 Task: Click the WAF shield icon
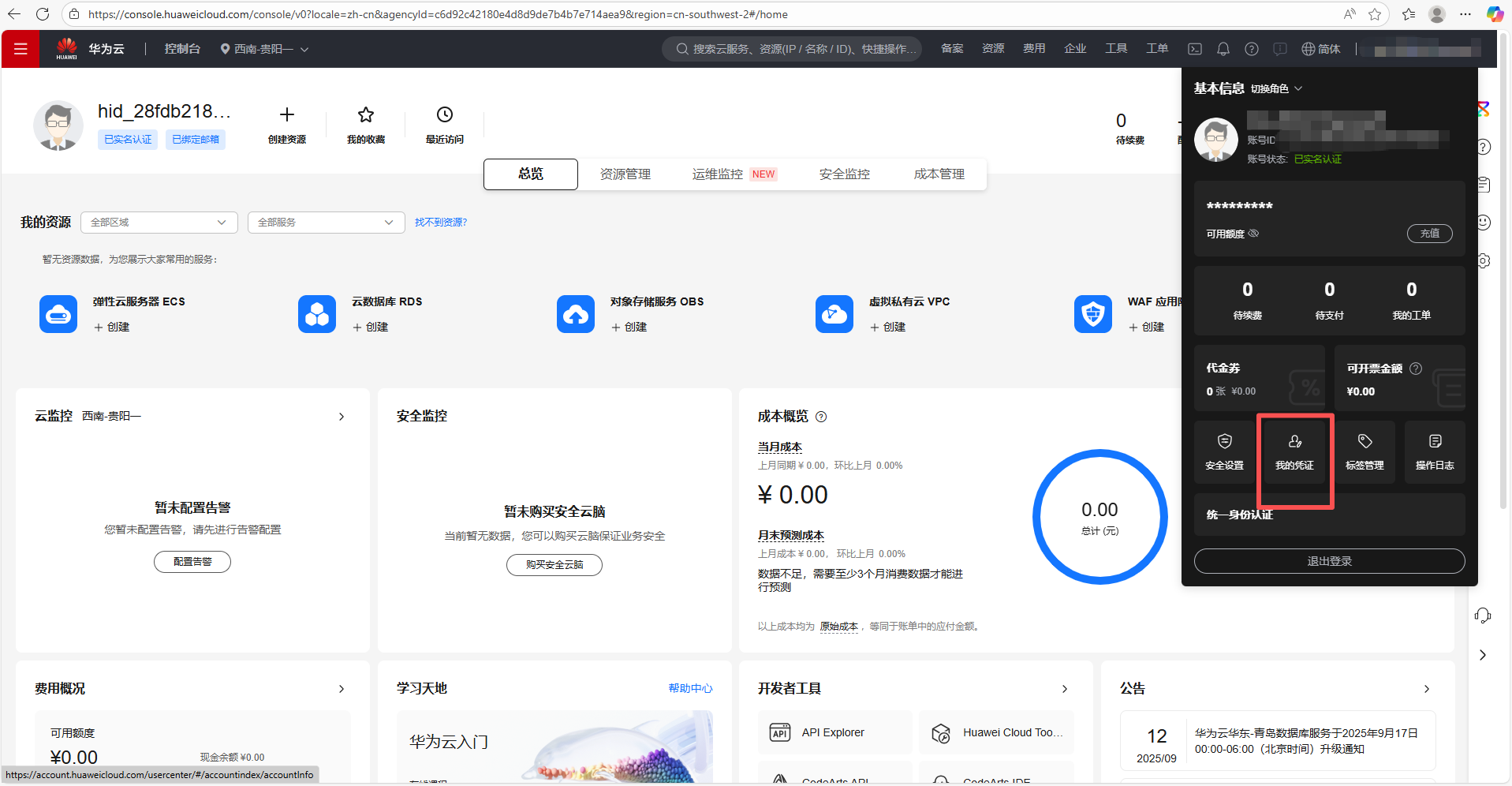point(1093,314)
